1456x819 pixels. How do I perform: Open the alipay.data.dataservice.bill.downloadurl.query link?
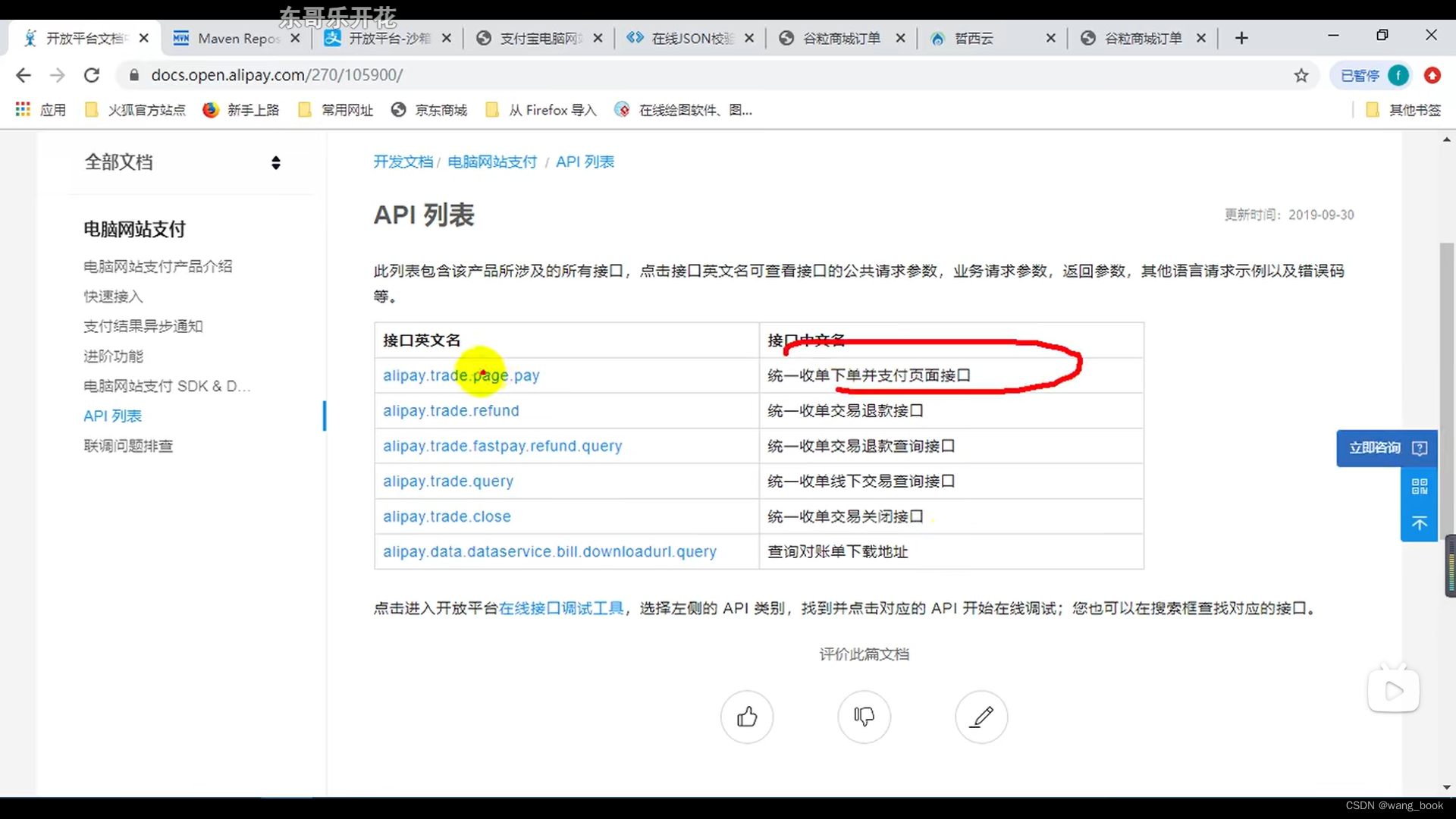tap(550, 552)
